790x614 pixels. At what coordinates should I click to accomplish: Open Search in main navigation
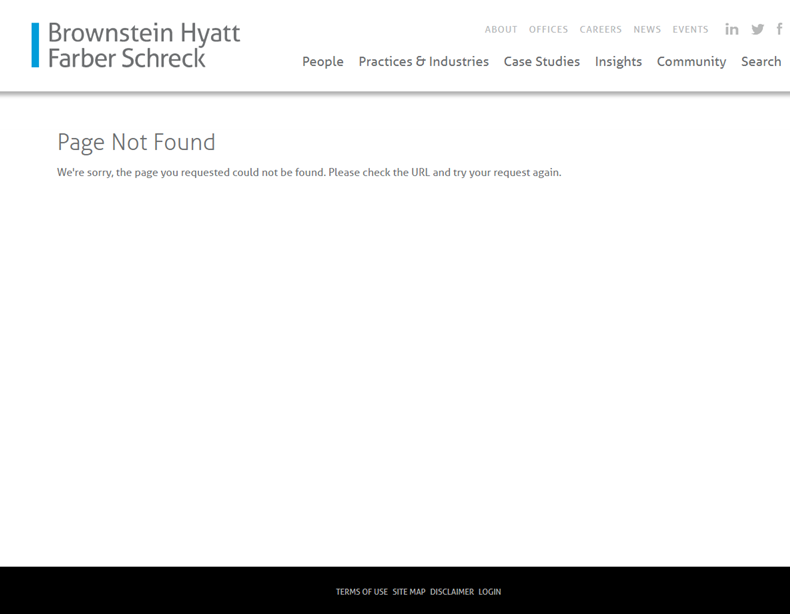click(x=761, y=61)
